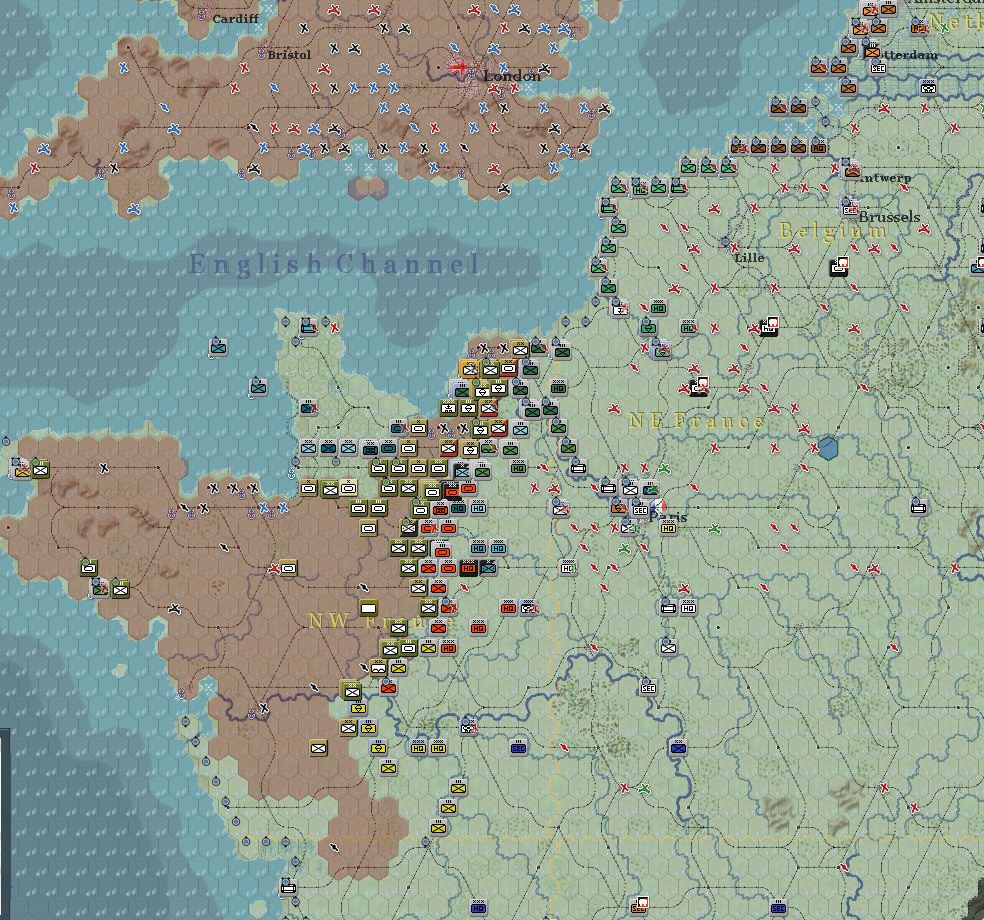
Task: Select the yellow HQ counter below Paris label
Action: click(668, 528)
